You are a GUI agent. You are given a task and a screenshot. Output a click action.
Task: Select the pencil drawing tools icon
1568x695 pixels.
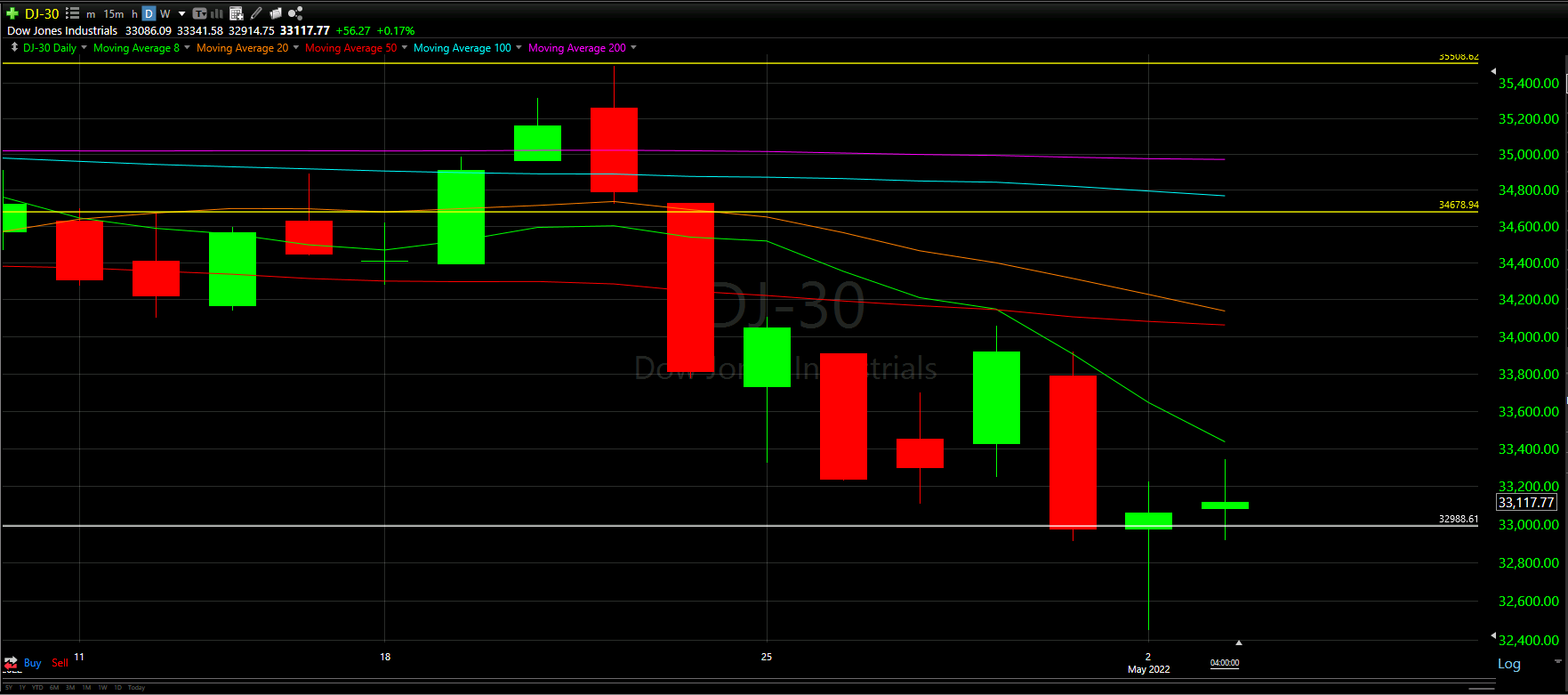256,13
